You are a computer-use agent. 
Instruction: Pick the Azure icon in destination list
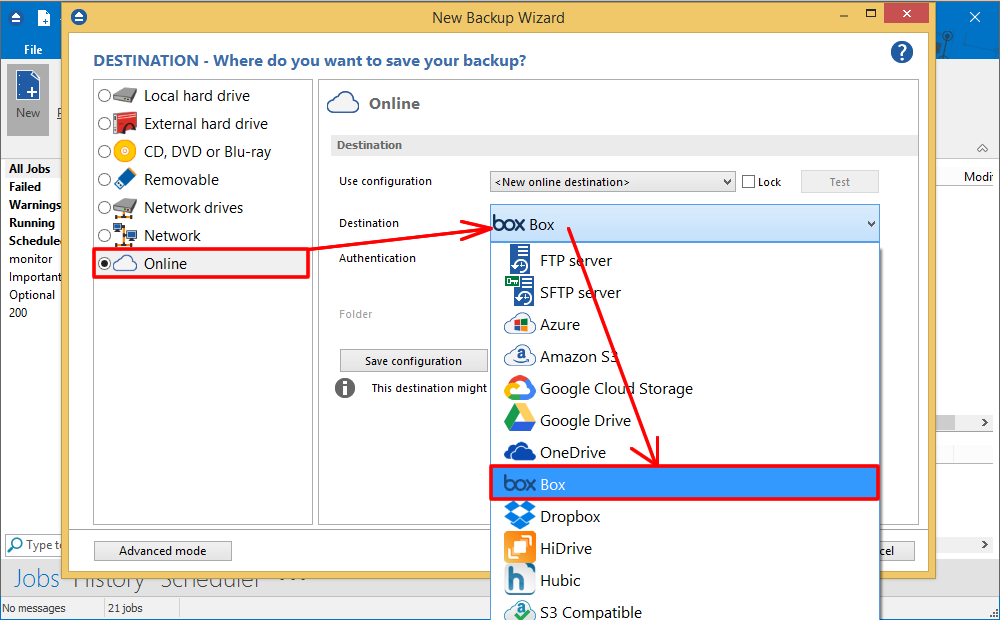(519, 324)
